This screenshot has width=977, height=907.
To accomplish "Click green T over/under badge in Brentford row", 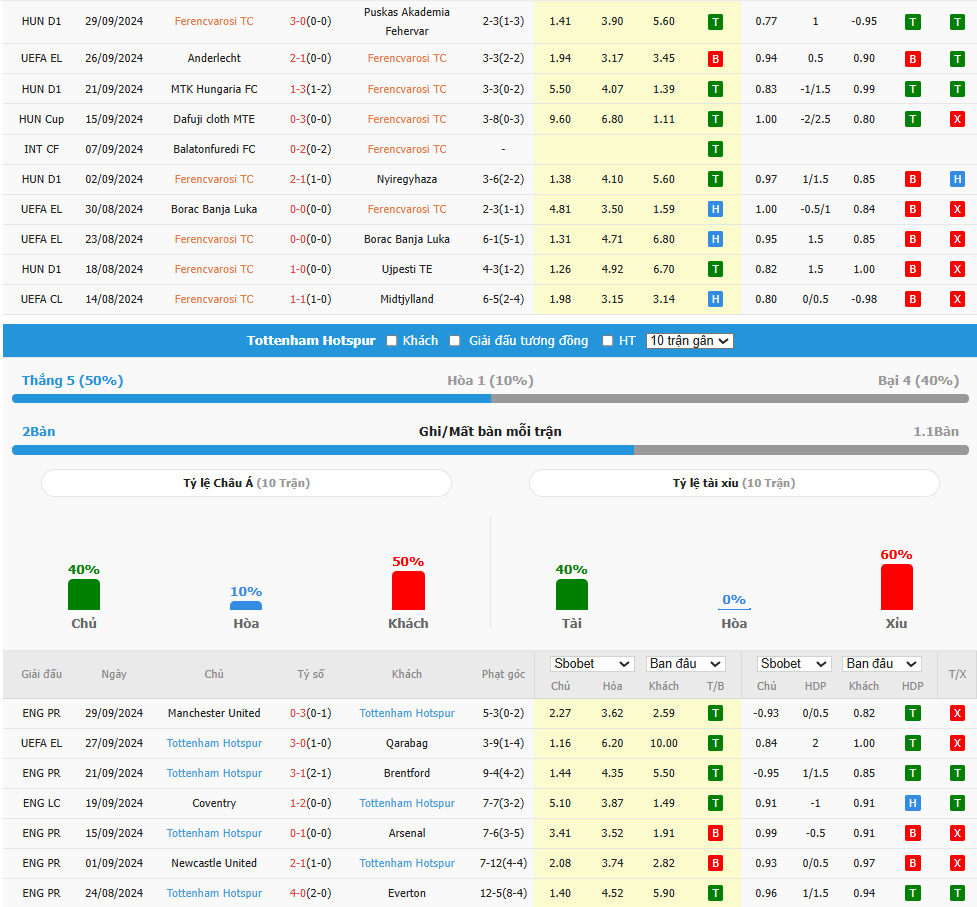I will 958,773.
